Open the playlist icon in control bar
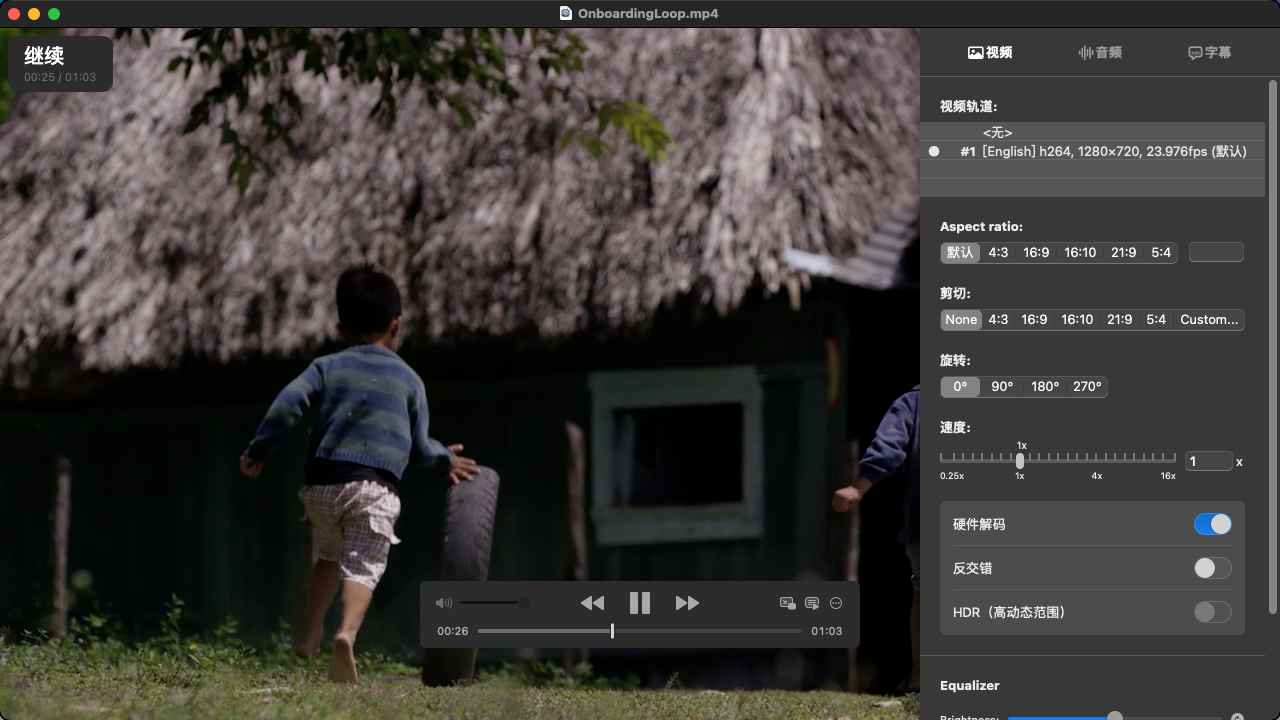Viewport: 1280px width, 720px height. click(x=812, y=603)
